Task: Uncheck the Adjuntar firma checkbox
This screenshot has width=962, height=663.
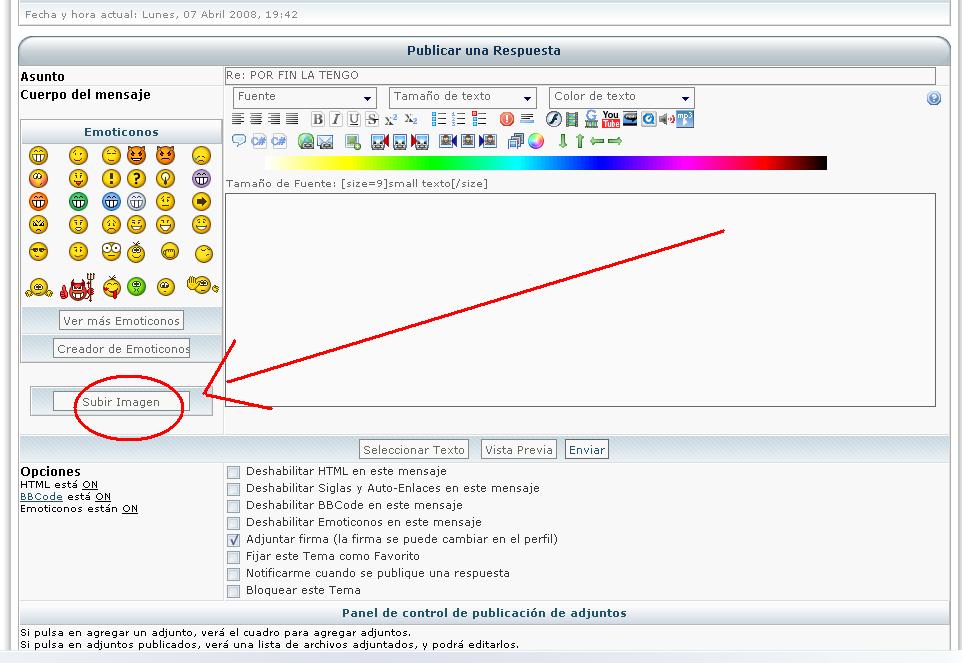Action: click(233, 540)
